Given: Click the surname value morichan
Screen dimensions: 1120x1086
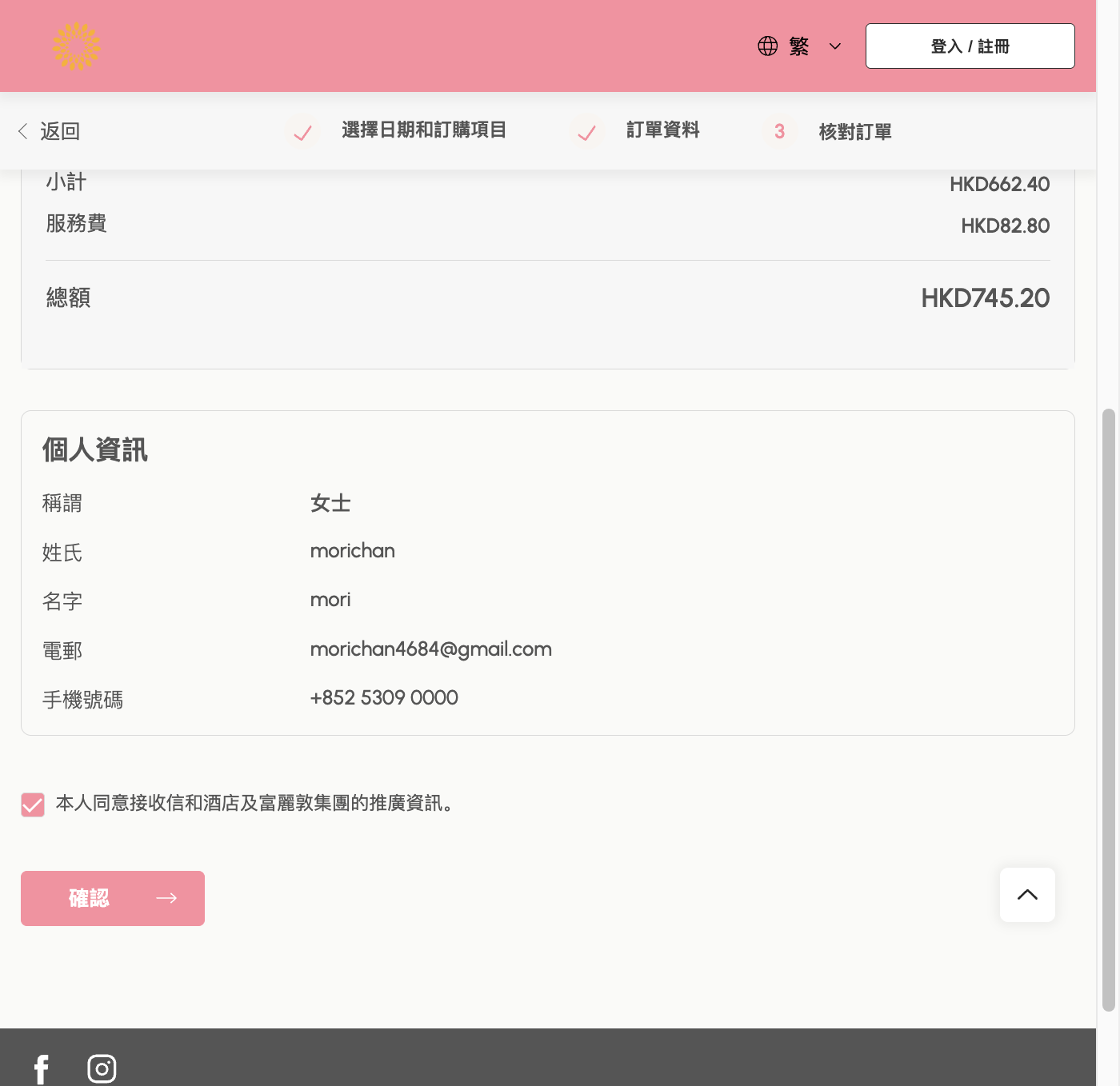Looking at the screenshot, I should coord(353,551).
